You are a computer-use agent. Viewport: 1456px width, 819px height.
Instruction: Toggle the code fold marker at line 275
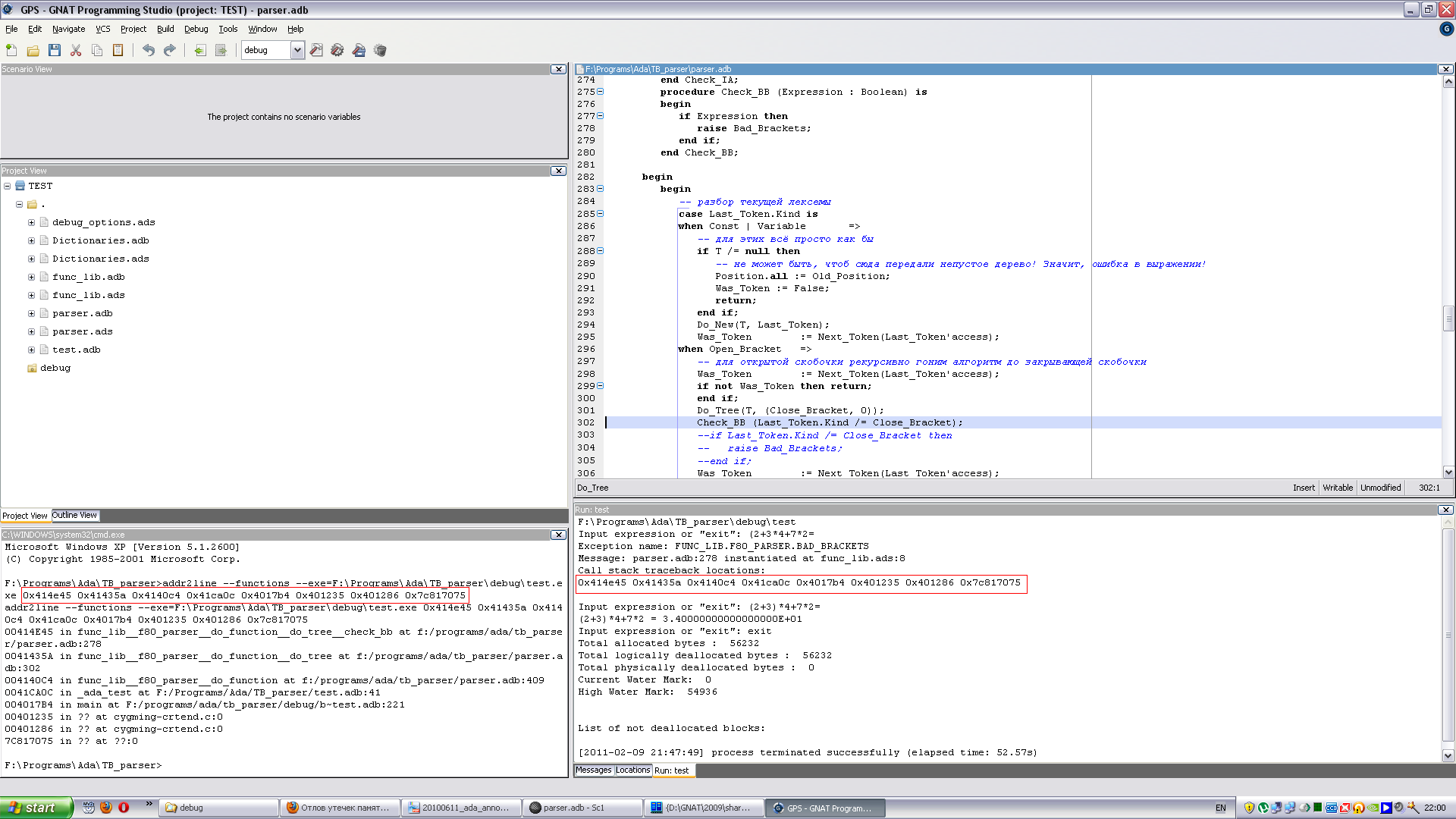coord(601,92)
